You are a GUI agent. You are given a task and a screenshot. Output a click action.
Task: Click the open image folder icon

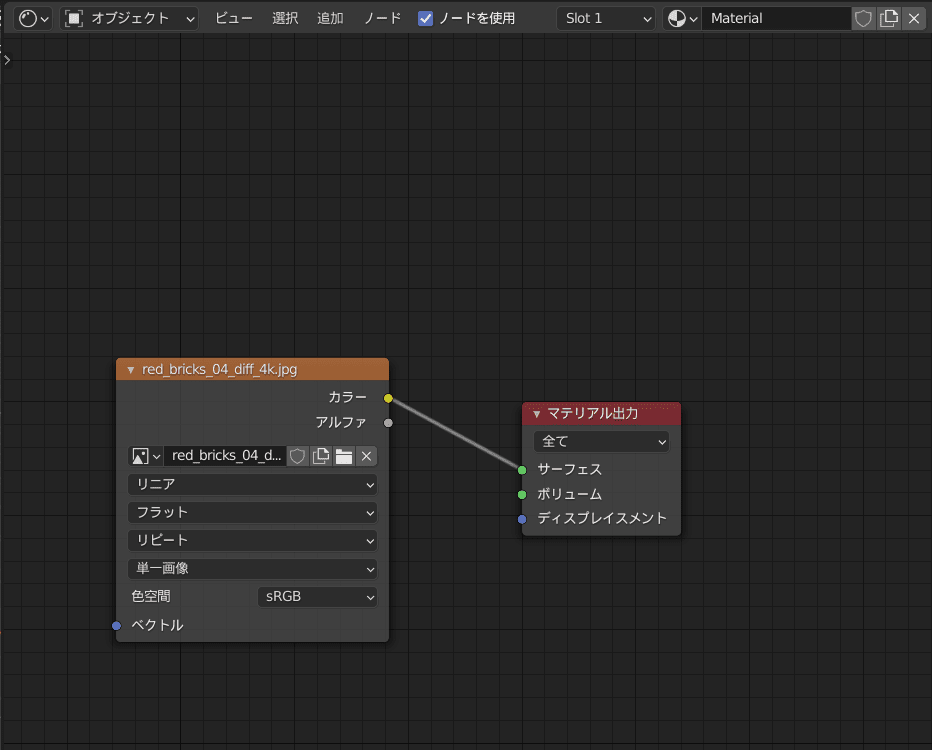point(343,456)
